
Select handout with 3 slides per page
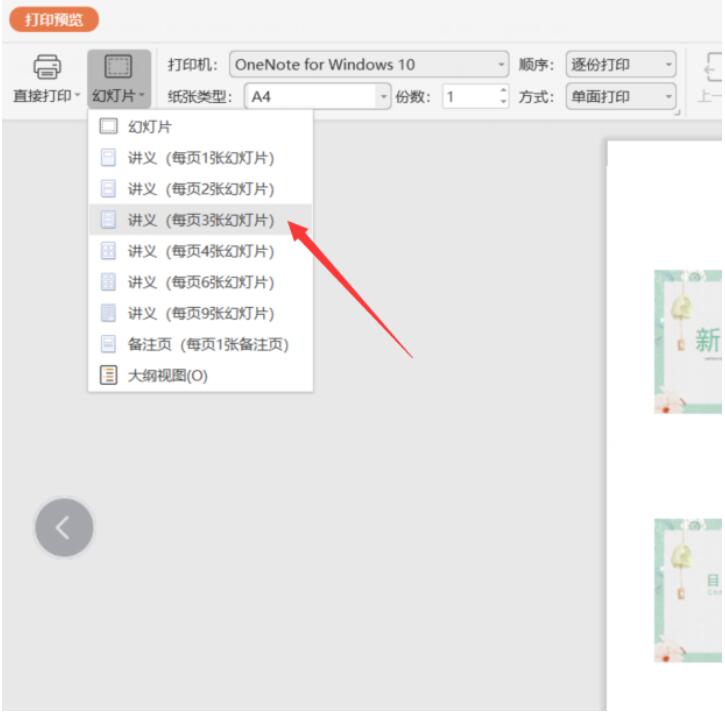point(200,220)
